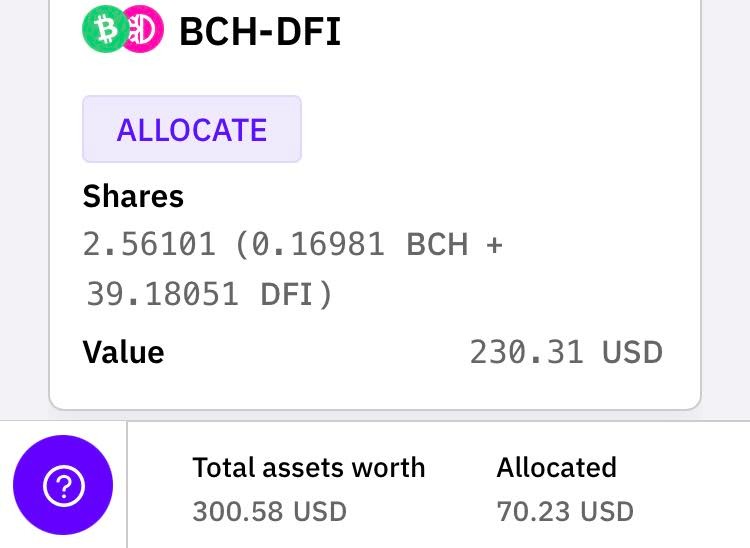The height and width of the screenshot is (548, 750).
Task: Open help via purple question mark button
Action: click(x=63, y=485)
